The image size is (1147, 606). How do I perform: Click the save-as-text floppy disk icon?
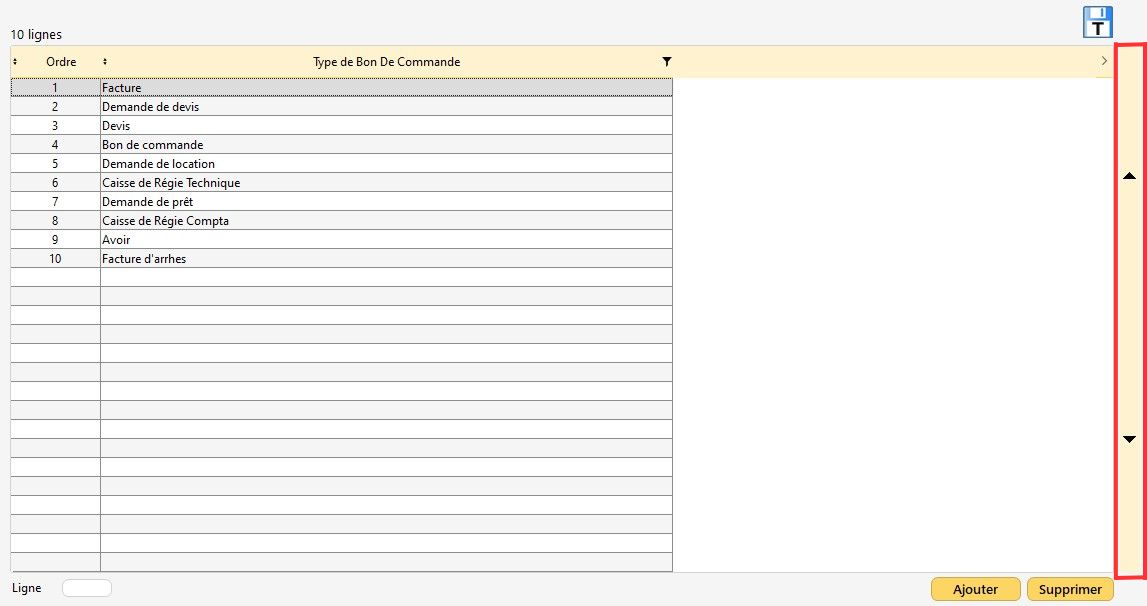[x=1097, y=22]
